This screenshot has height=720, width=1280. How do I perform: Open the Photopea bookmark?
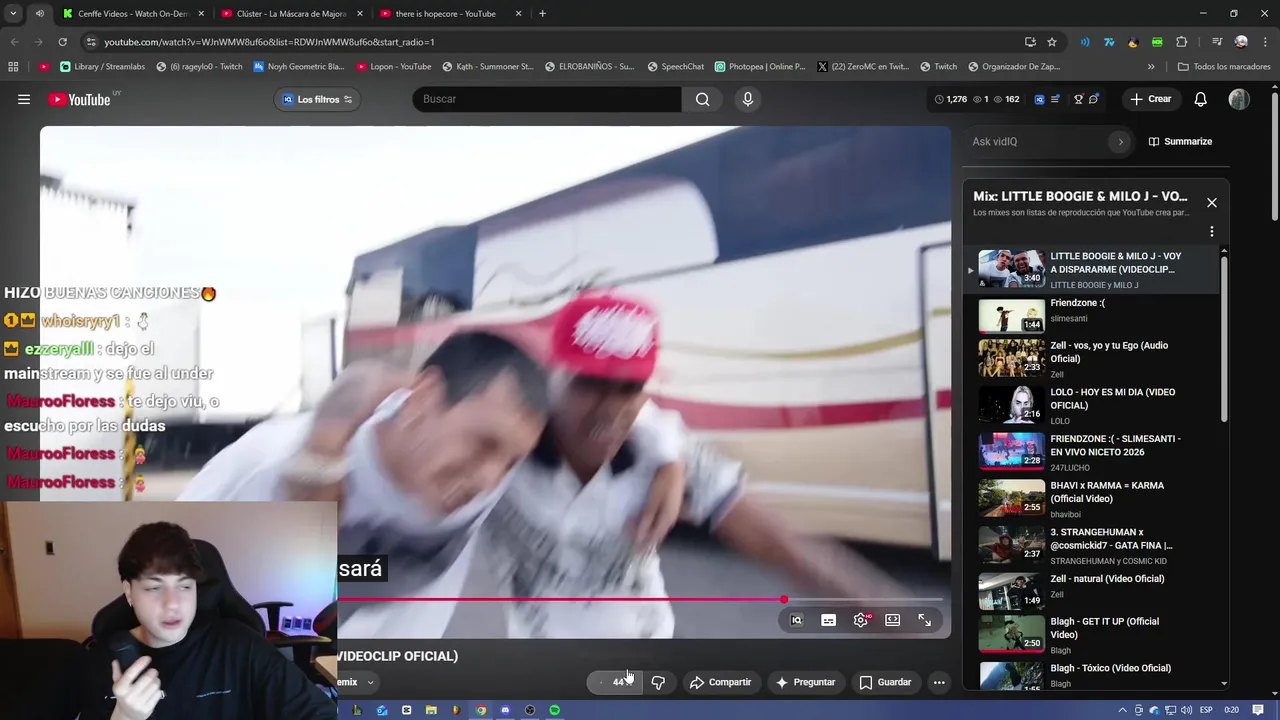point(760,67)
